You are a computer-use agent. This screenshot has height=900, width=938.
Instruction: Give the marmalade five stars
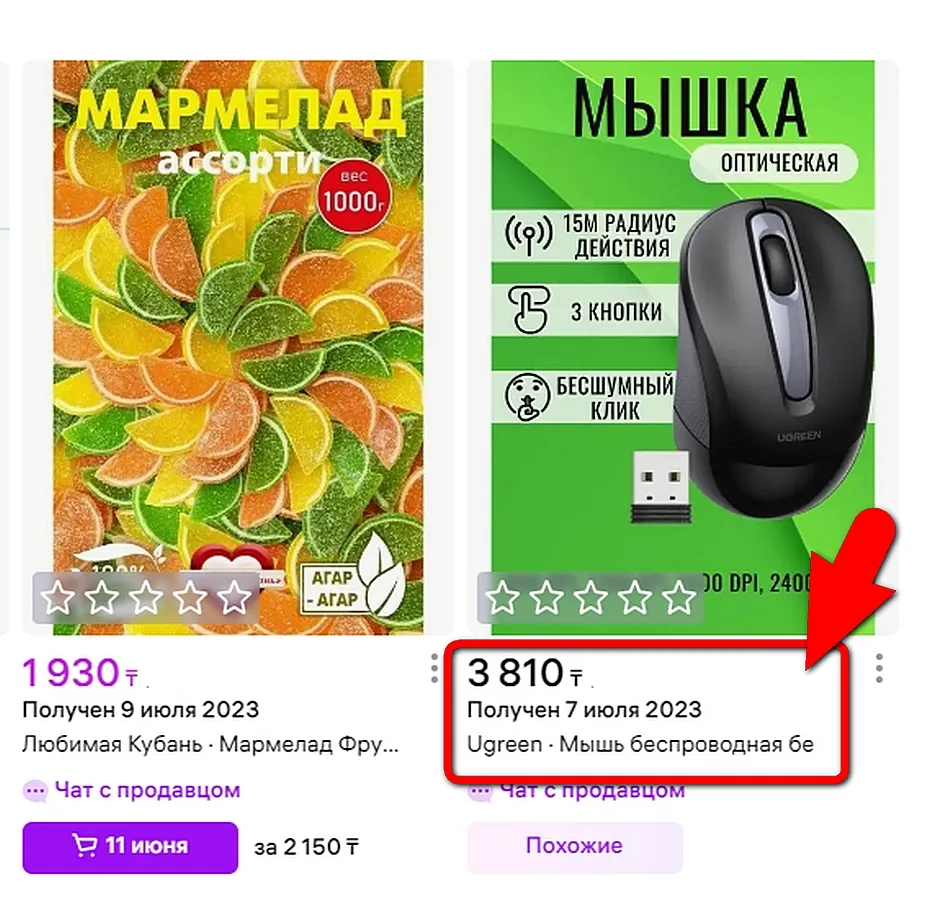(234, 598)
